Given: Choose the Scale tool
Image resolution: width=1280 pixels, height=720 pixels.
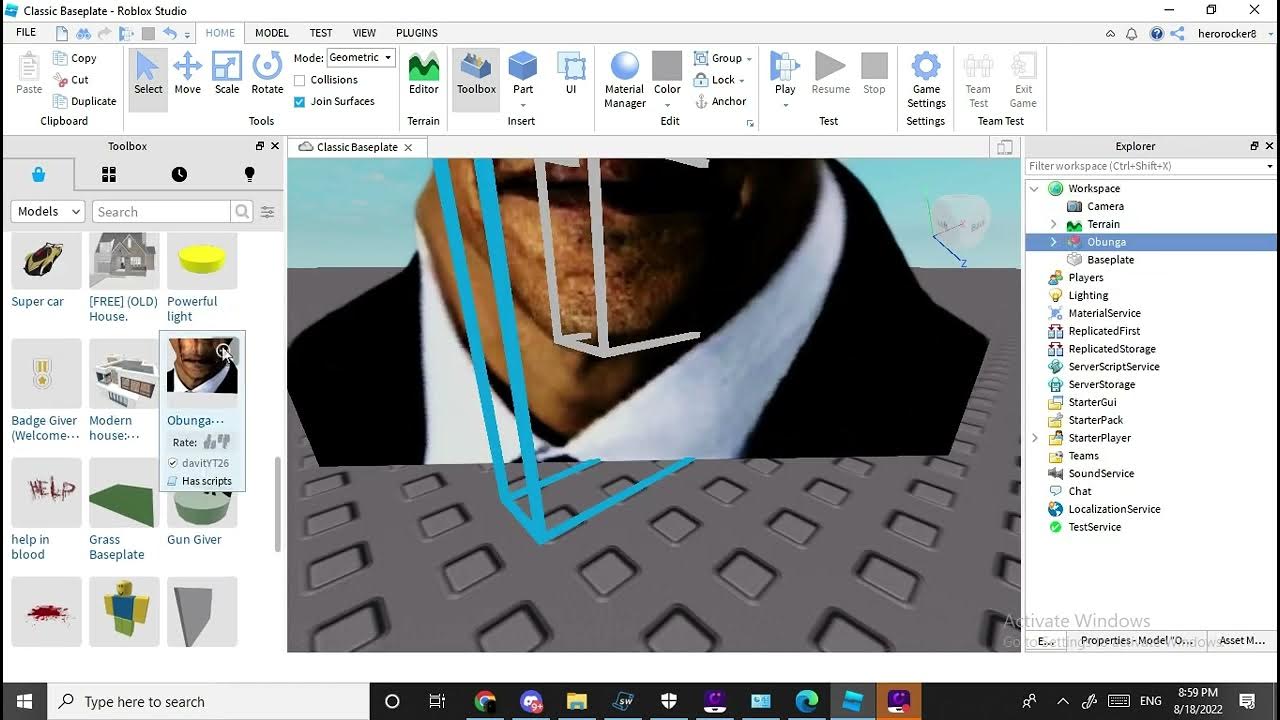Looking at the screenshot, I should click(227, 74).
